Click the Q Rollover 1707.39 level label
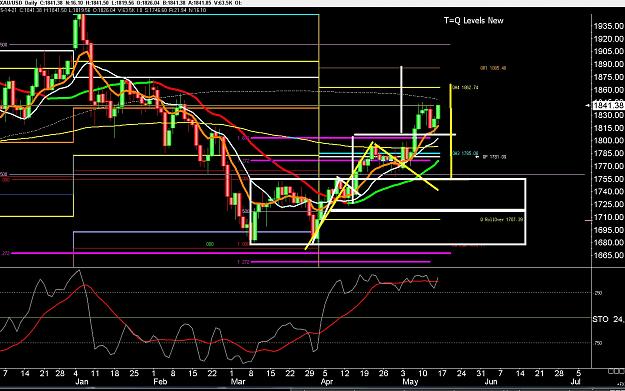Screen dimensions: 625x391 501,220
